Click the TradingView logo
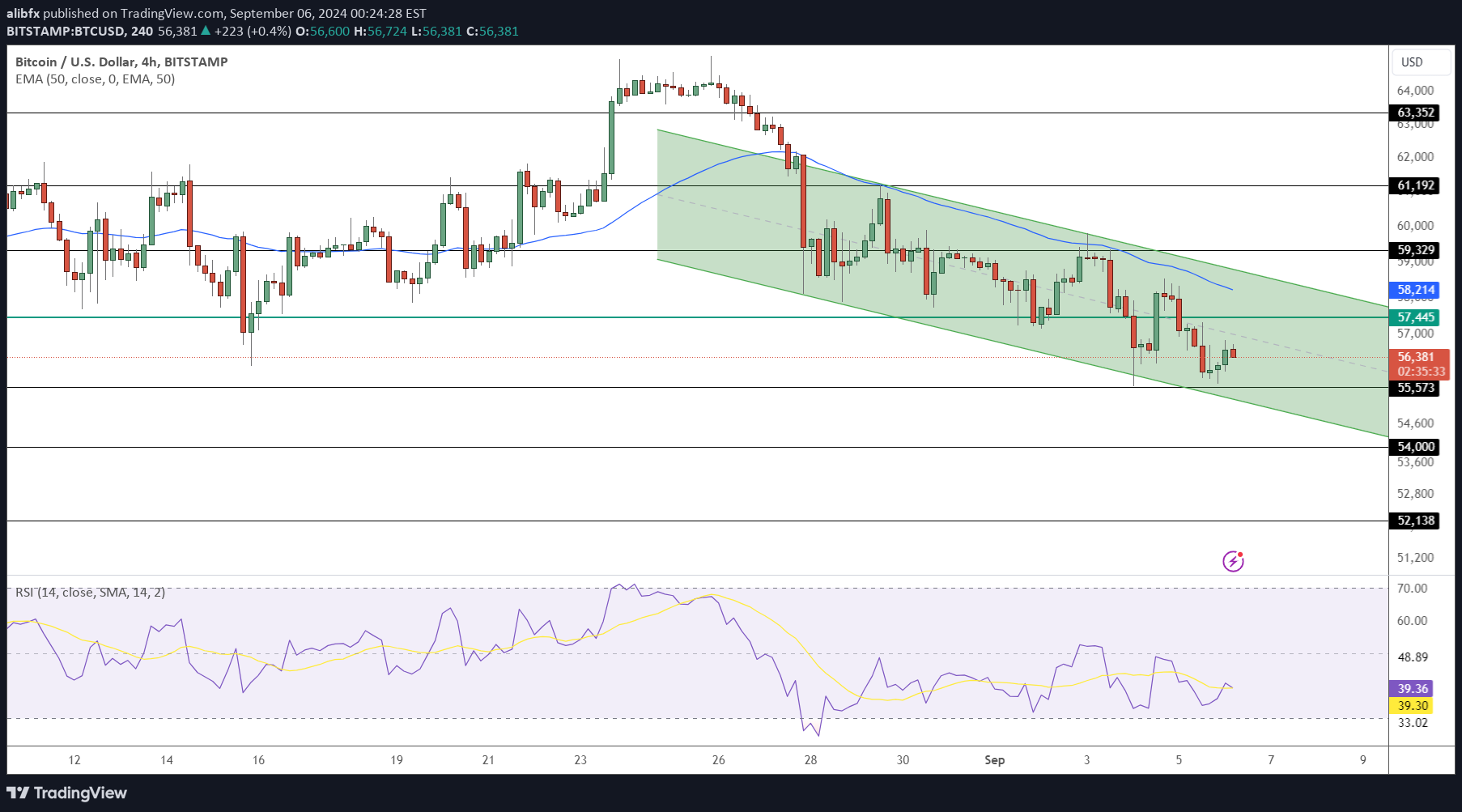The width and height of the screenshot is (1462, 812). click(x=67, y=793)
